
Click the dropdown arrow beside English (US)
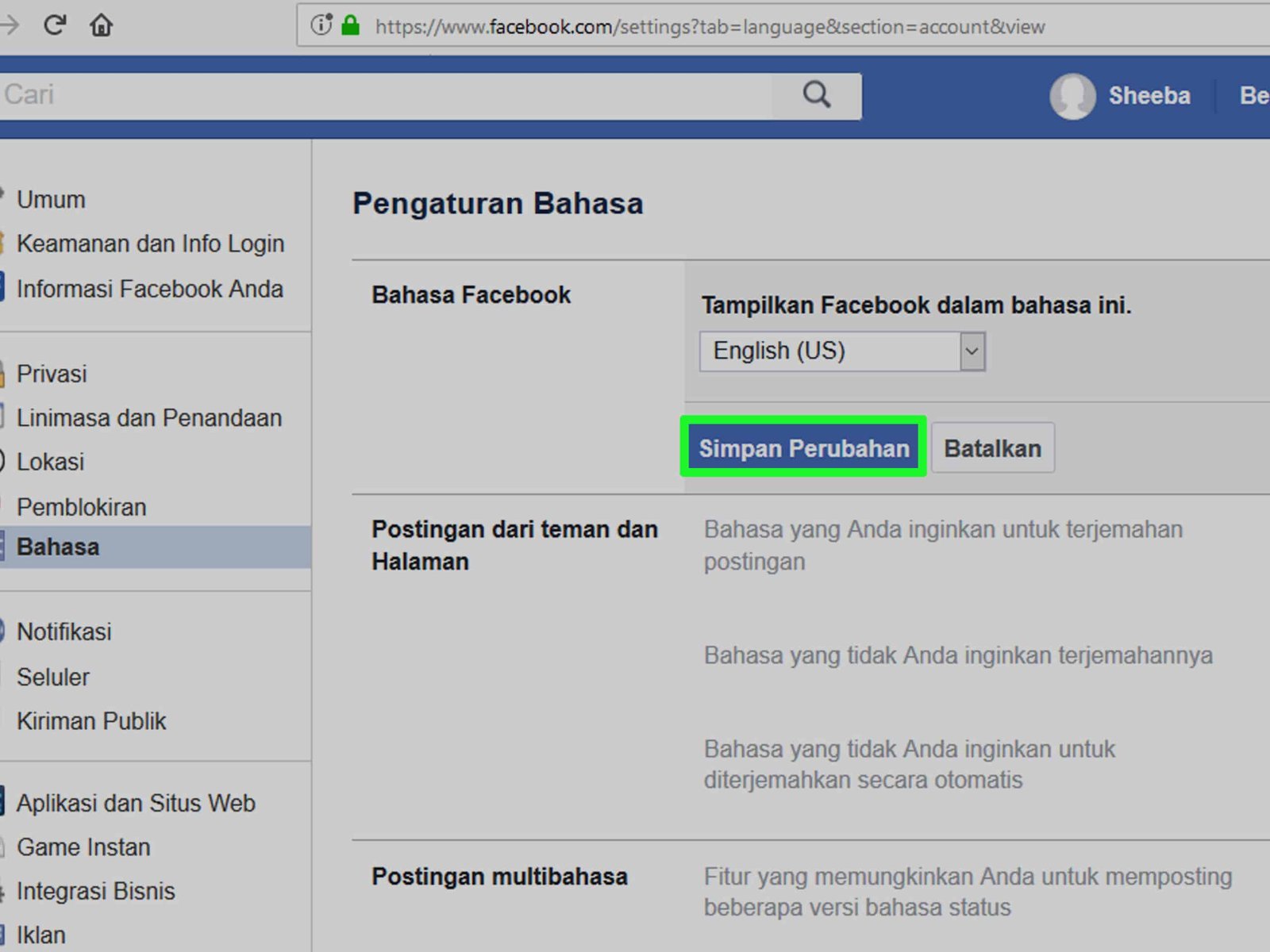tap(972, 351)
